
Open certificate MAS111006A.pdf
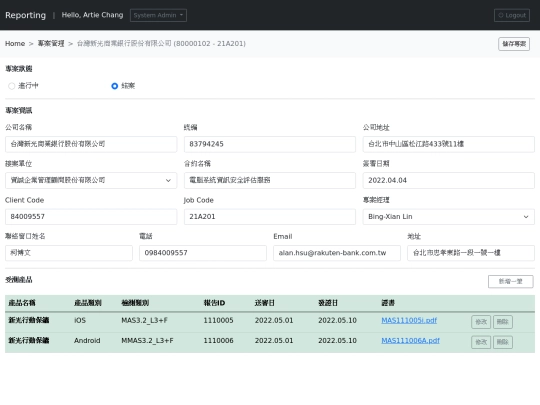pos(411,341)
